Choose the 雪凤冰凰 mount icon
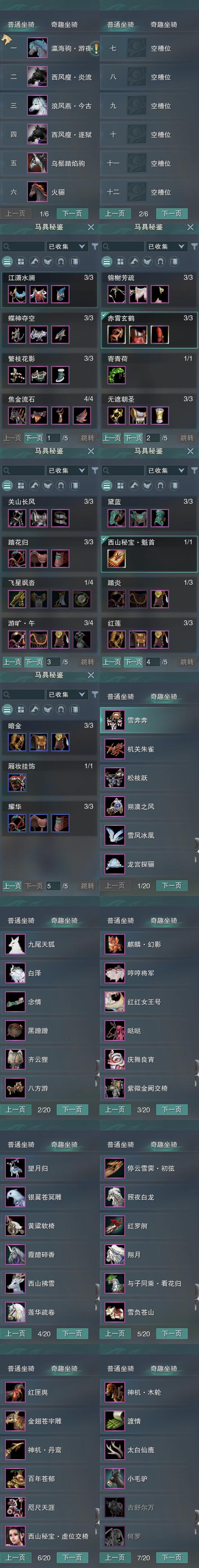Screen dimensions: 199x1568 pos(114,835)
